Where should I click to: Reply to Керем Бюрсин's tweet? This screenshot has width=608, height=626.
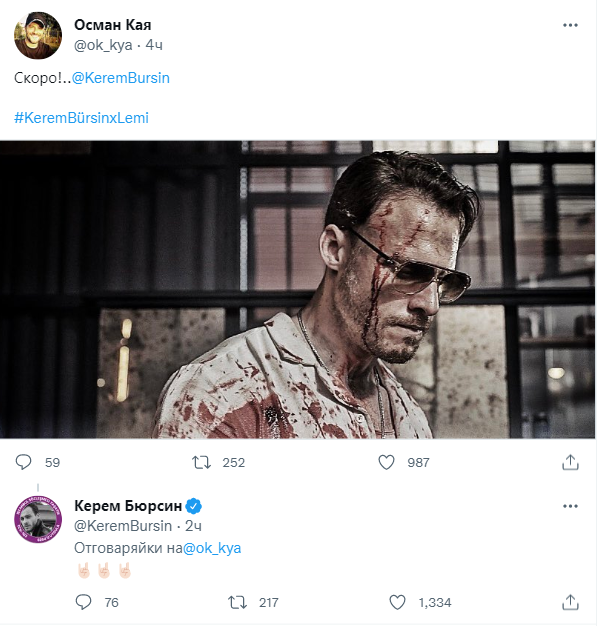point(84,602)
